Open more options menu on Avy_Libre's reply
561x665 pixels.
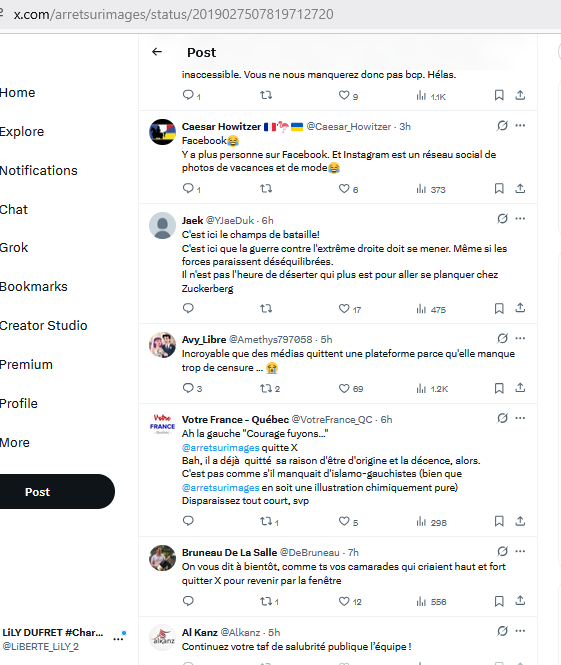pos(520,338)
